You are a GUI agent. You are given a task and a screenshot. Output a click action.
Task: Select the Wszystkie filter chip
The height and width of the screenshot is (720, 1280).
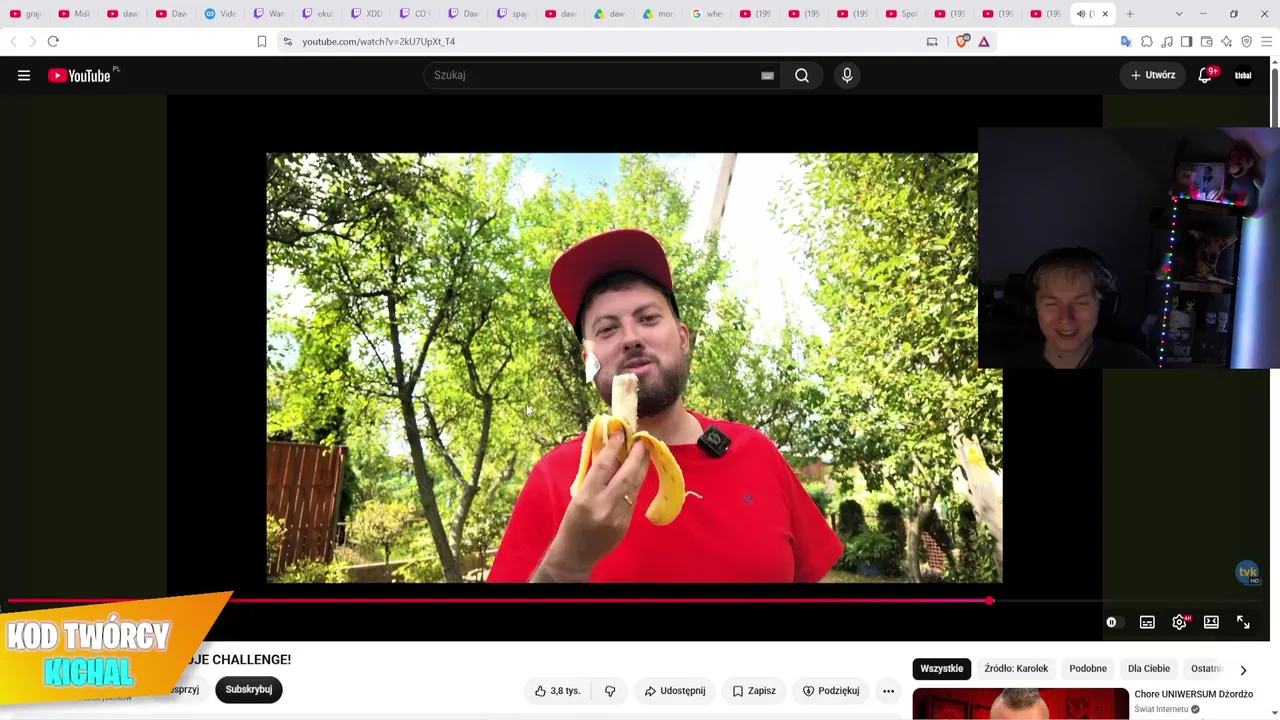pos(942,668)
